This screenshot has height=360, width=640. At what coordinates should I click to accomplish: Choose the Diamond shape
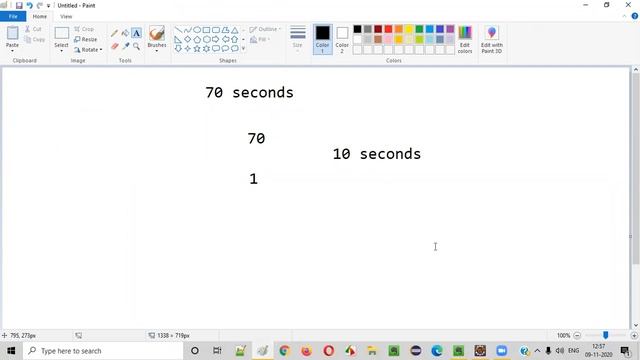(x=188, y=40)
